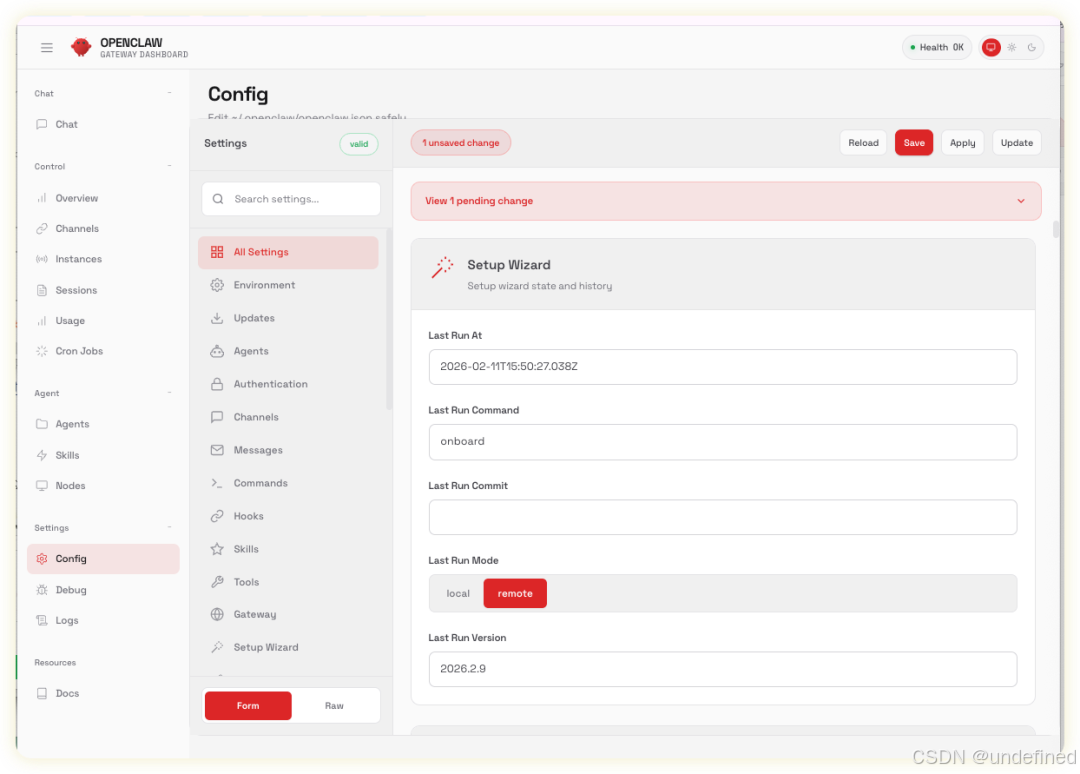Click the Usage bar chart icon
1080x774 pixels.
[42, 321]
